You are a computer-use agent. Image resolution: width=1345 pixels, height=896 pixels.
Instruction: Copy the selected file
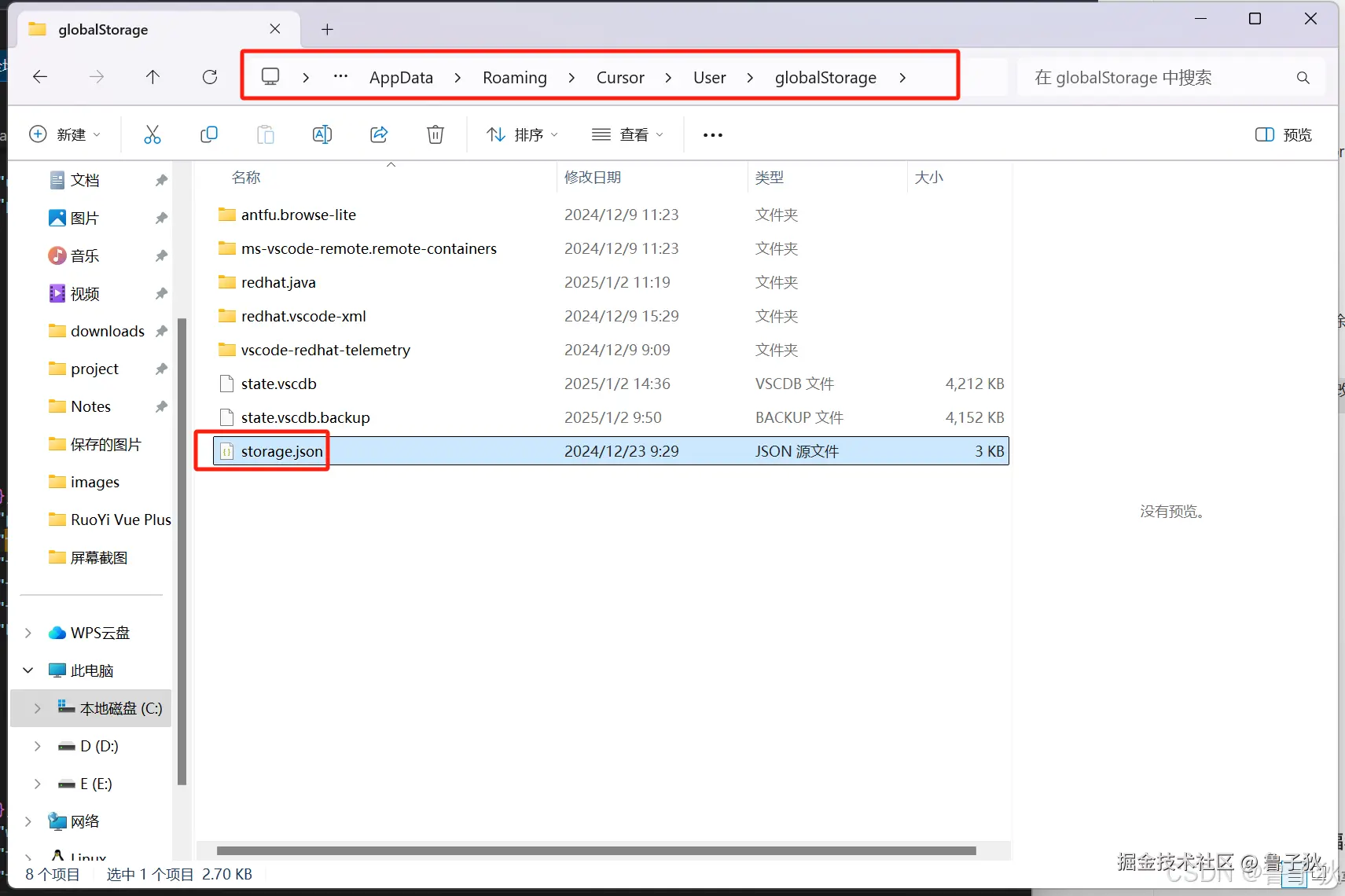coord(208,134)
